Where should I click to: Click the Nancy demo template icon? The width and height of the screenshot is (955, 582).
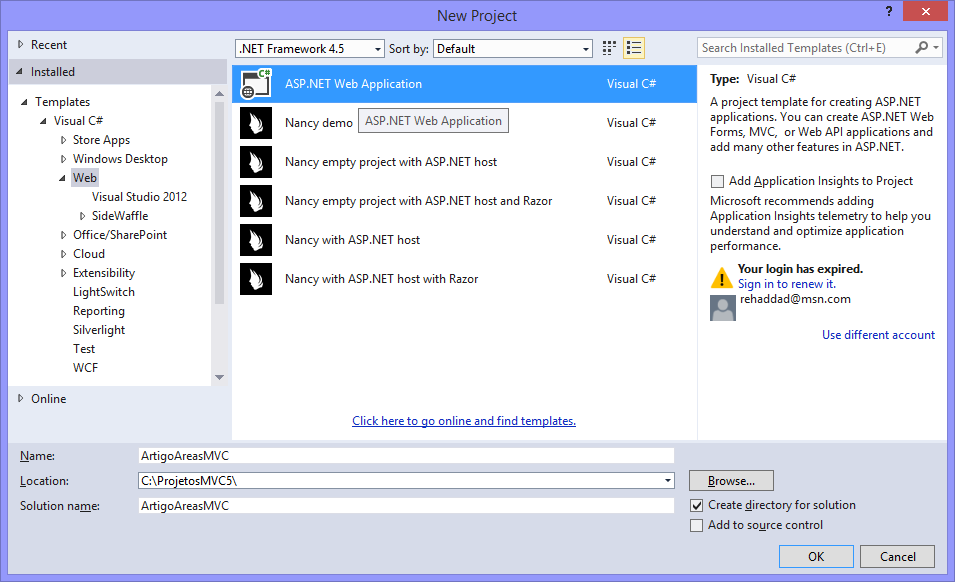pos(256,123)
